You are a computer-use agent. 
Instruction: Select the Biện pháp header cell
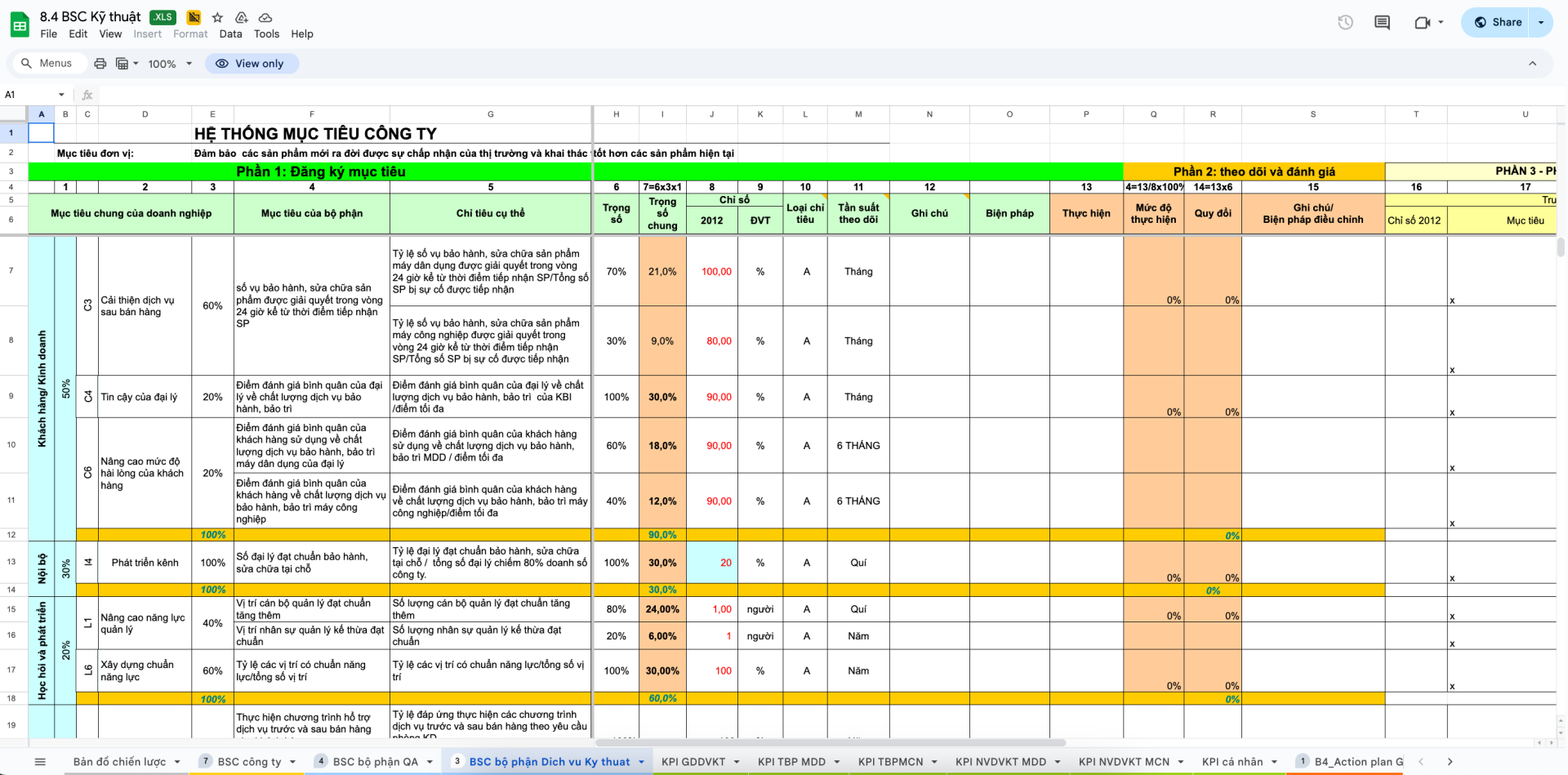(x=1009, y=213)
